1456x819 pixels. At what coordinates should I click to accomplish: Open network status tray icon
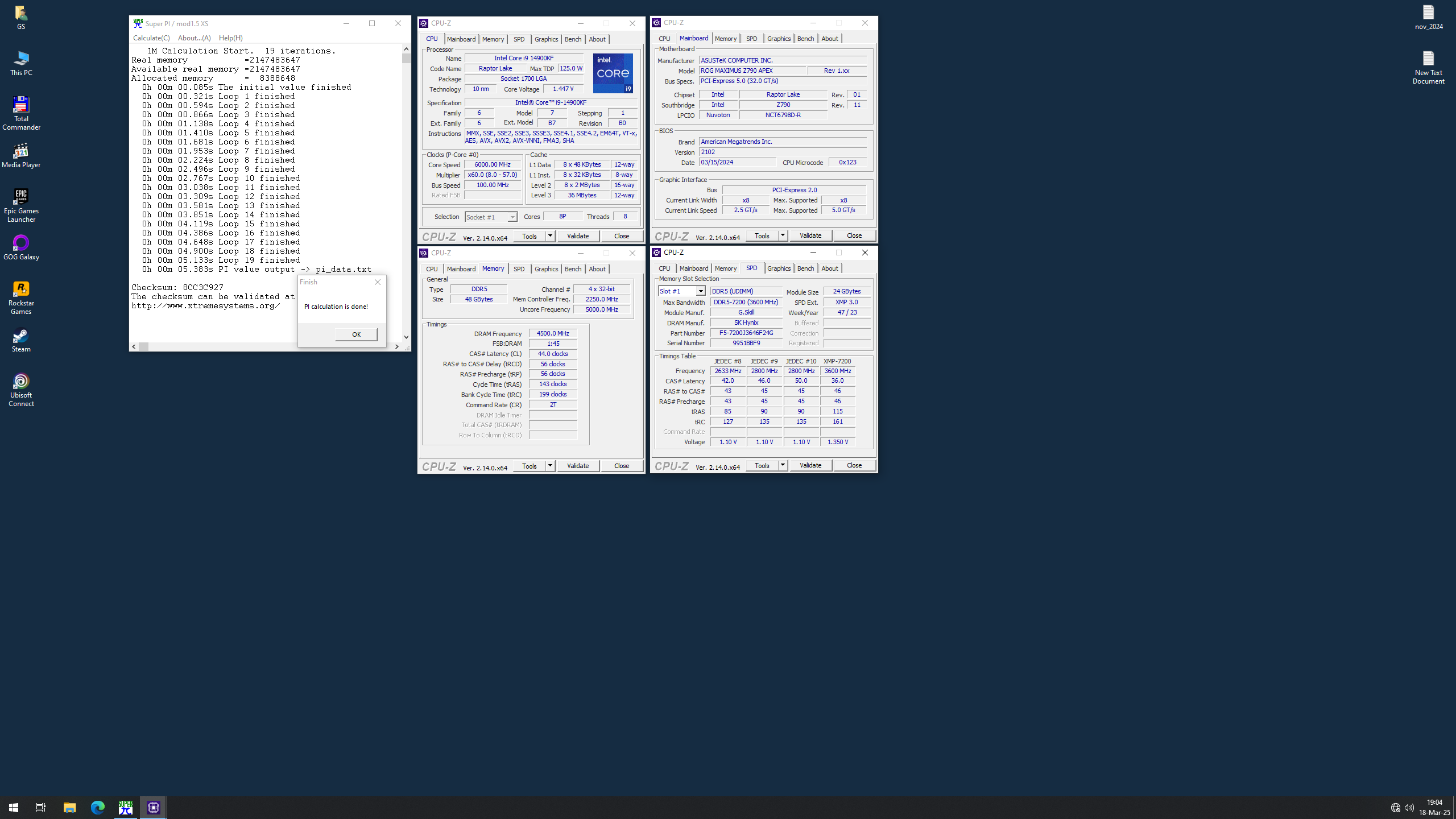tap(1395, 808)
